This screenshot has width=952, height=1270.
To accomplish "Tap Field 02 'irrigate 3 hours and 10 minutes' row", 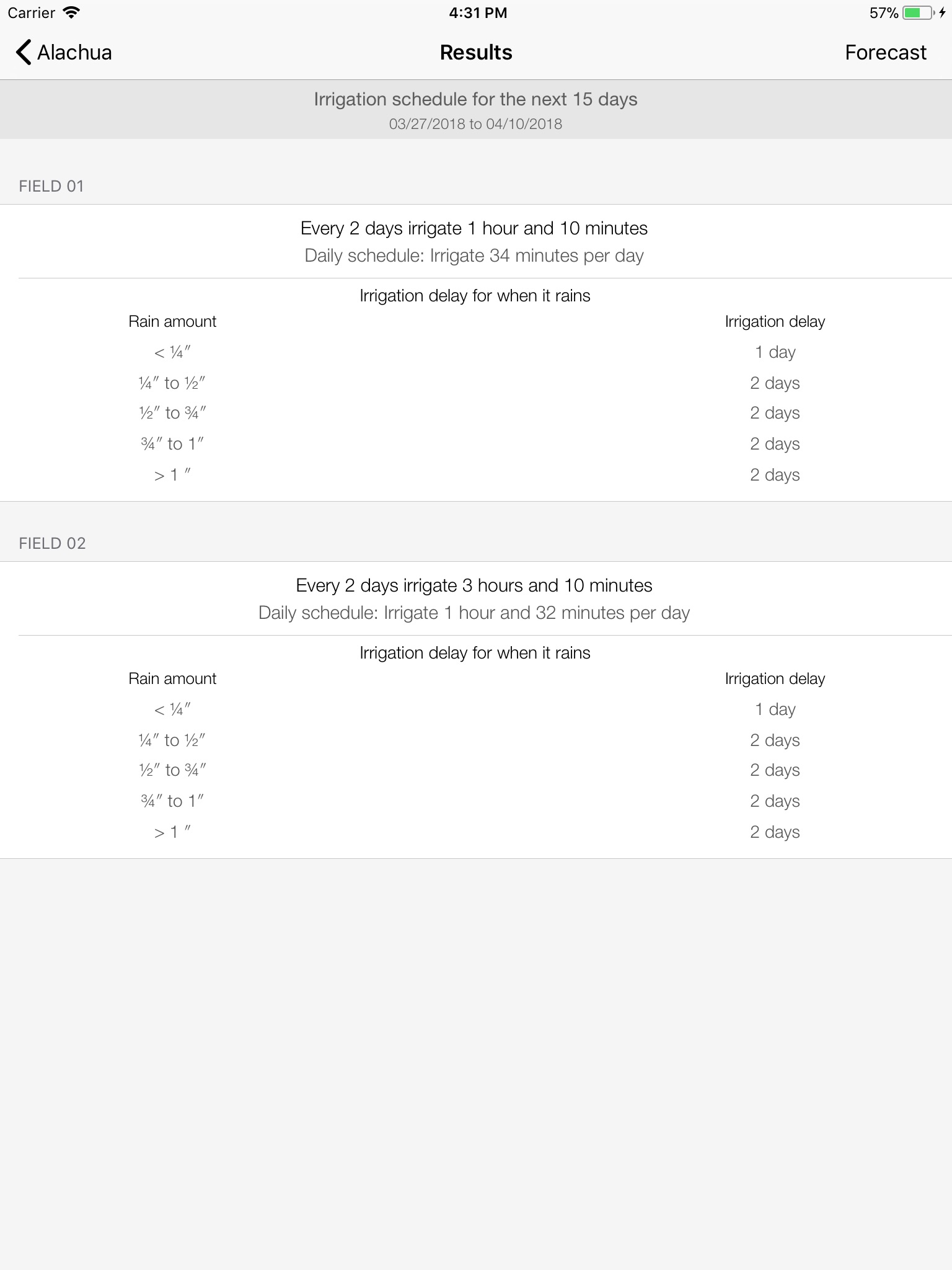I will [474, 585].
